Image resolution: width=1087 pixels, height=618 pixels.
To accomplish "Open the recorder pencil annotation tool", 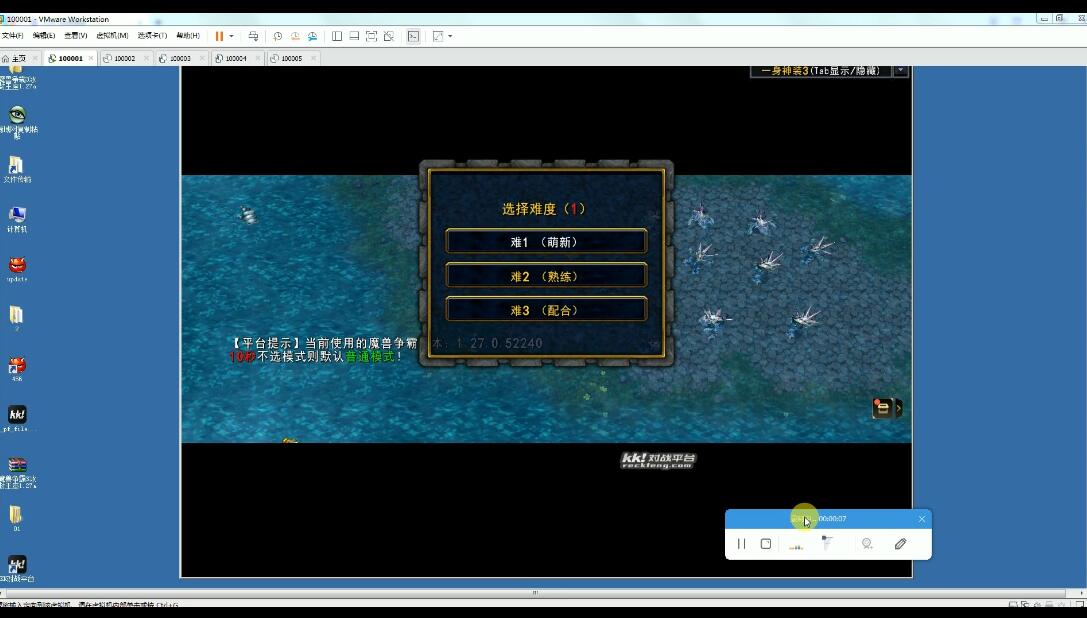I will (901, 544).
